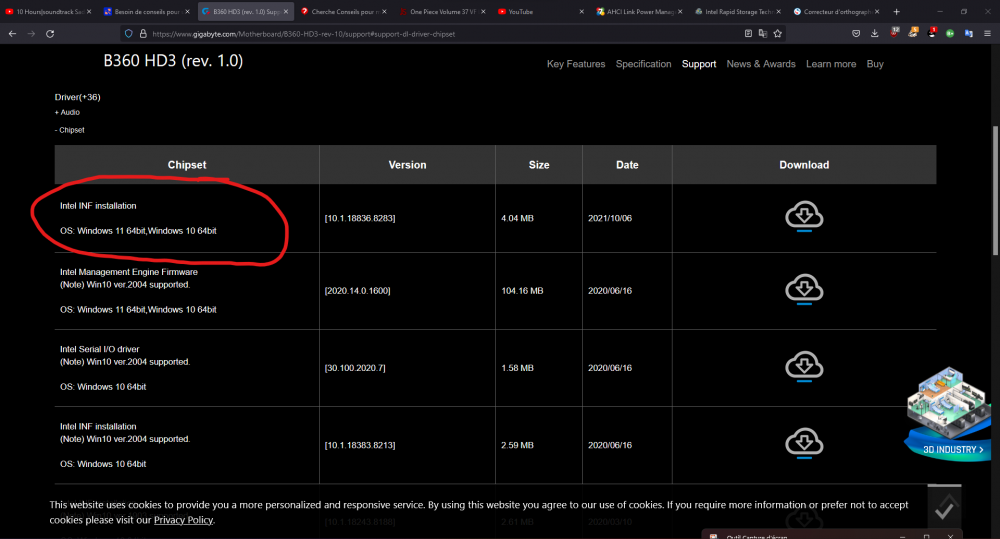Bookmark this page with the star
Viewport: 1000px width, 539px height.
[x=777, y=34]
